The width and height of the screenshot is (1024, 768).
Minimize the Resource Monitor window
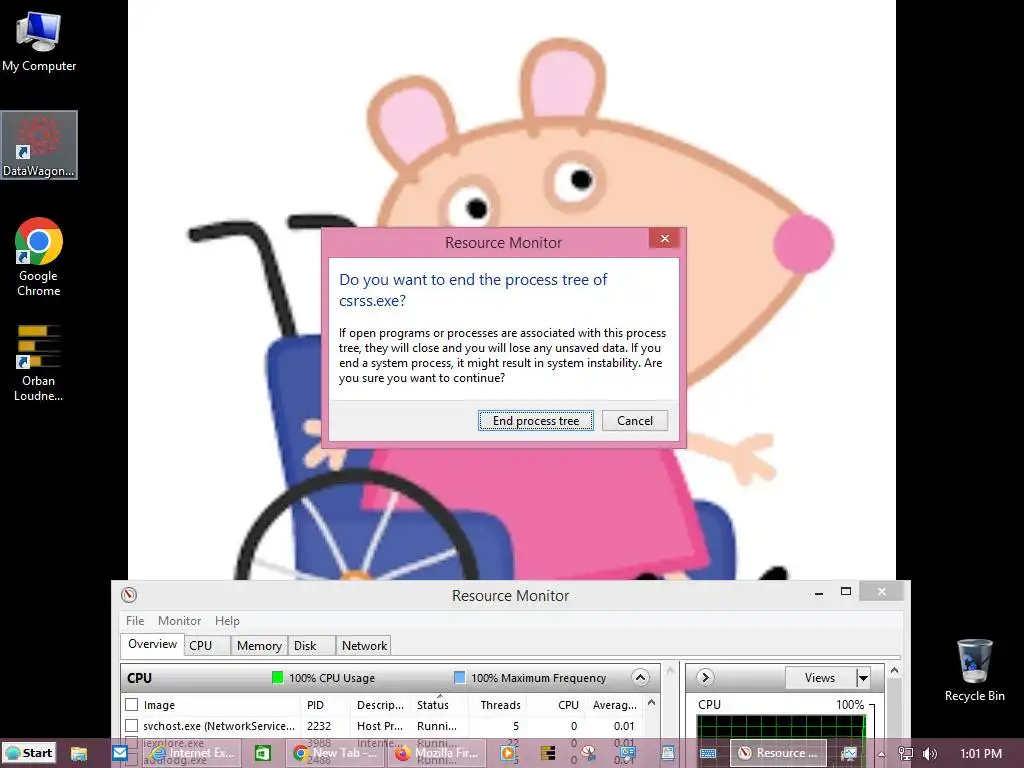pos(818,593)
